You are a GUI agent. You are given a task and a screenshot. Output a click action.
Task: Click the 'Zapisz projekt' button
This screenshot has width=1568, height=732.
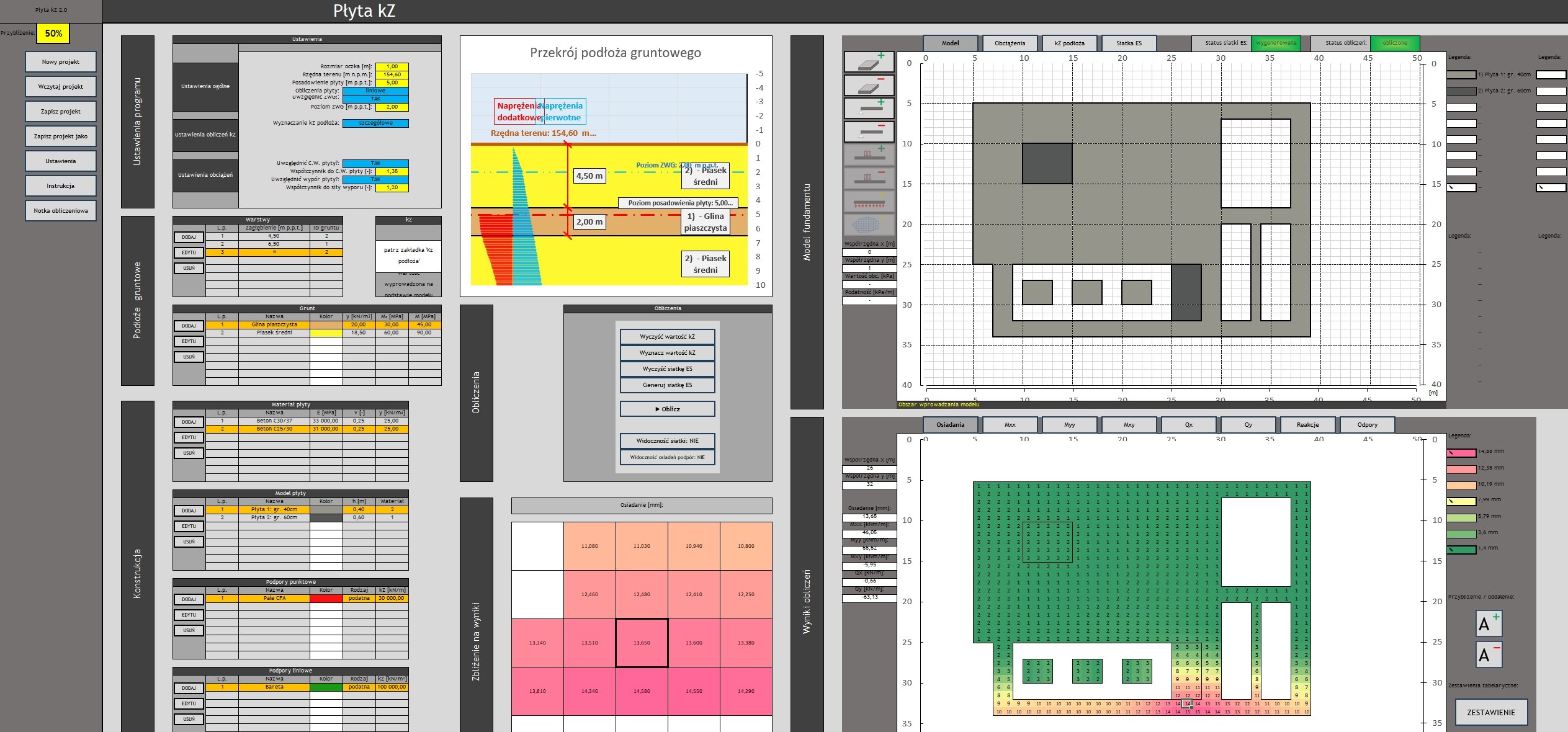(61, 112)
